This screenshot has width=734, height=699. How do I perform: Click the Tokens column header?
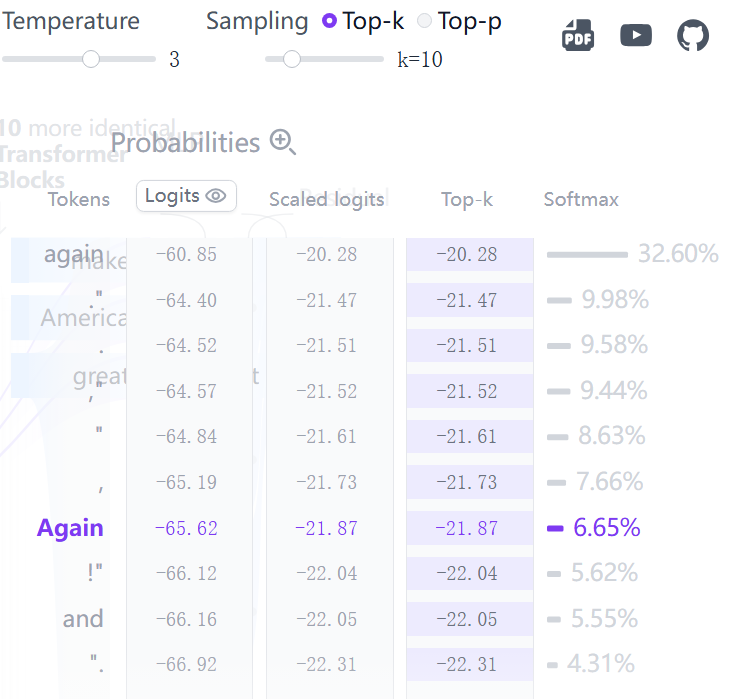[79, 199]
